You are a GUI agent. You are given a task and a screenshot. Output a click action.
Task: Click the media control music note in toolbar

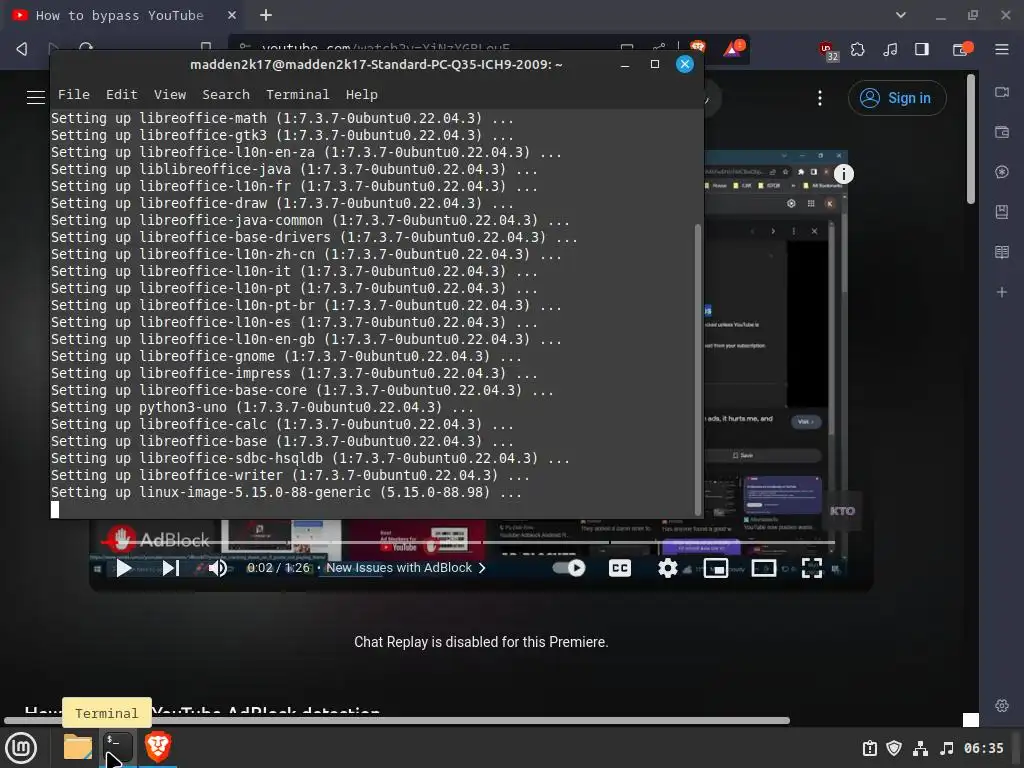889,49
